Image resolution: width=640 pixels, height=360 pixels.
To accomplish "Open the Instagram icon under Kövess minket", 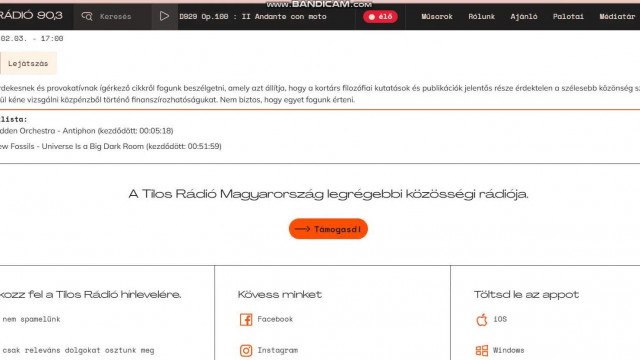I will click(246, 351).
